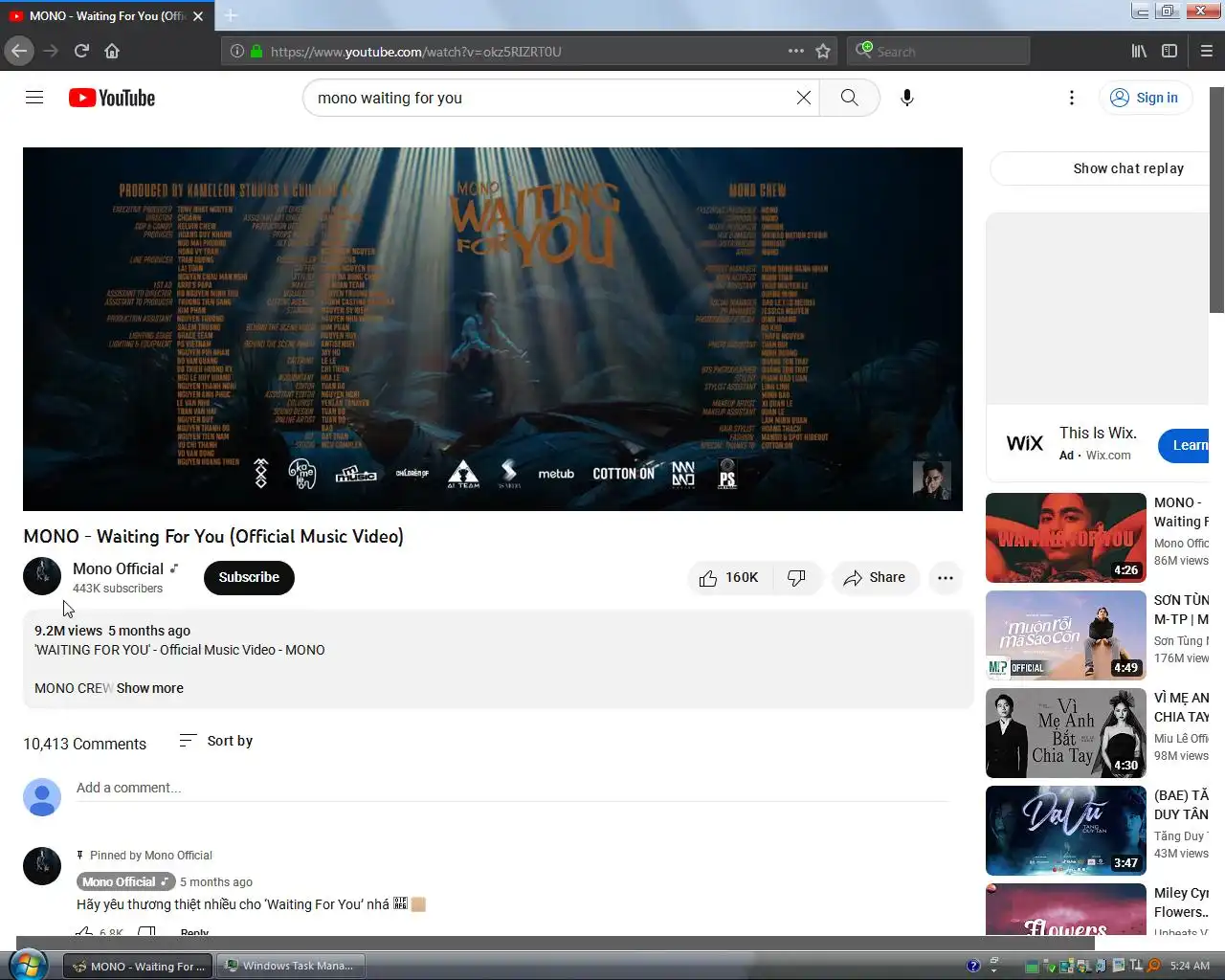Start voice search with microphone icon
The image size is (1225, 980).
pyautogui.click(x=907, y=98)
